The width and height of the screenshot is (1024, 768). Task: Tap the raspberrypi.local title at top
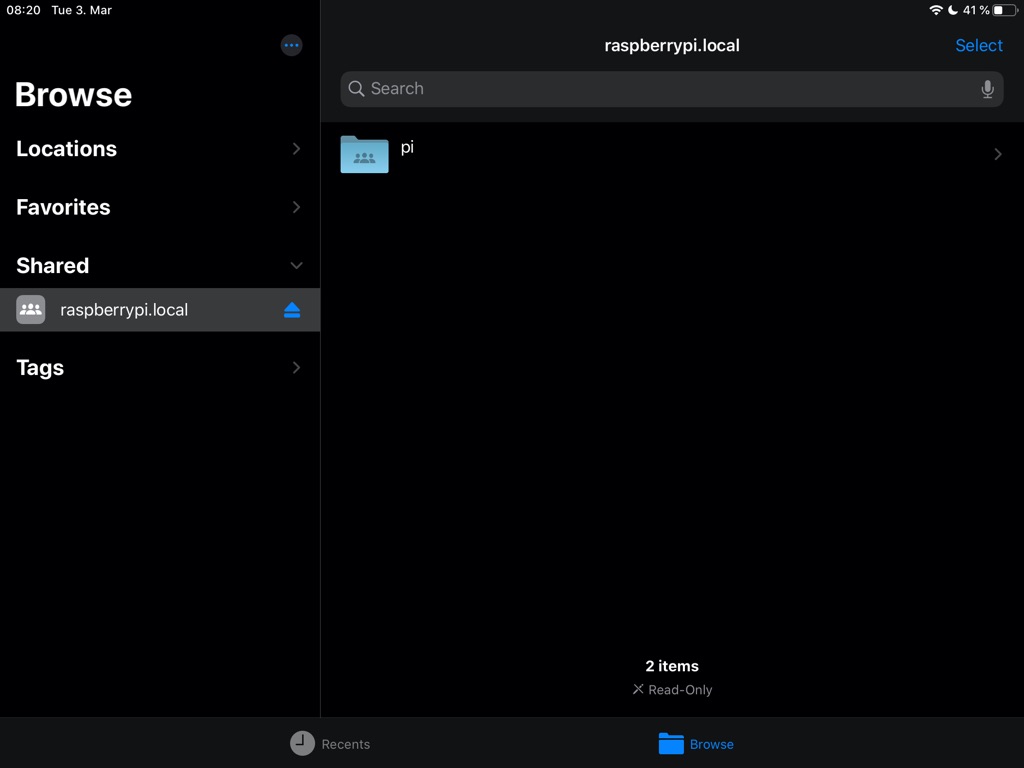671,45
